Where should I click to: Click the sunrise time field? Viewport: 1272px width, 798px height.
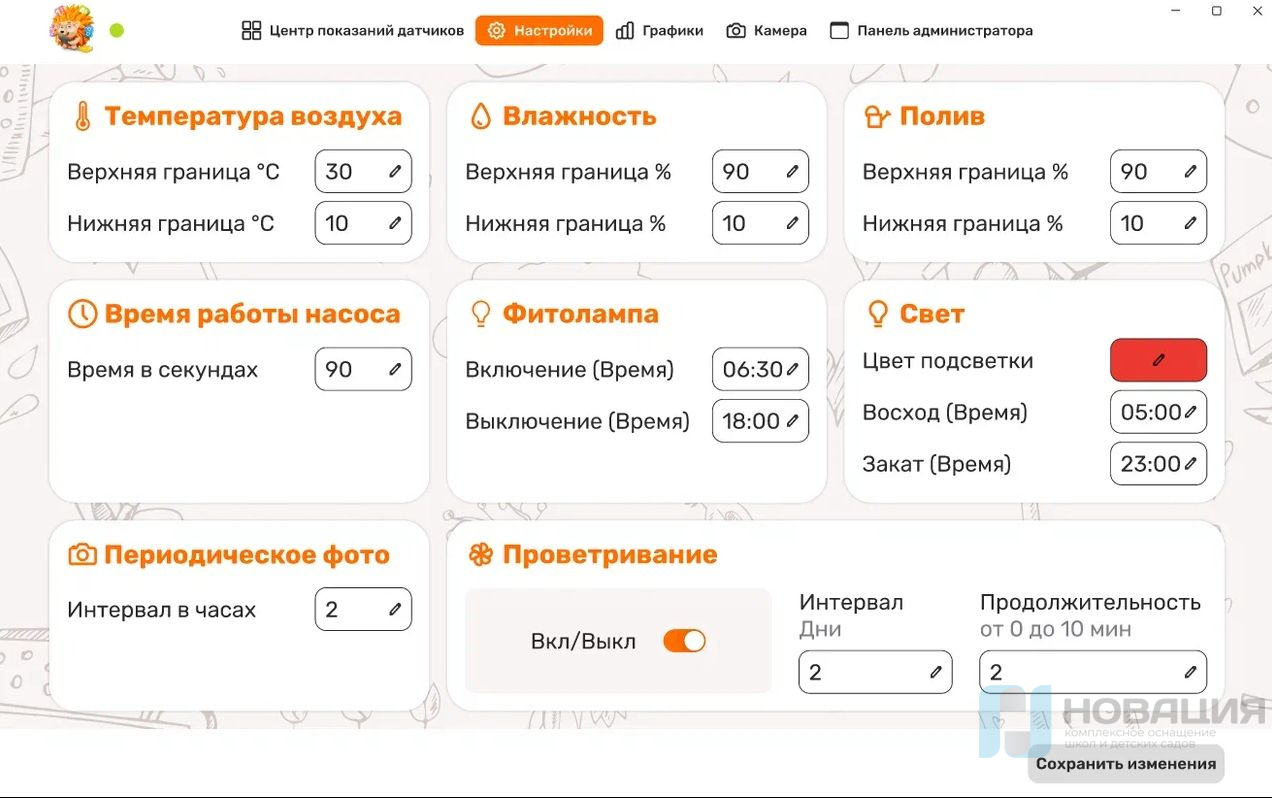1150,412
